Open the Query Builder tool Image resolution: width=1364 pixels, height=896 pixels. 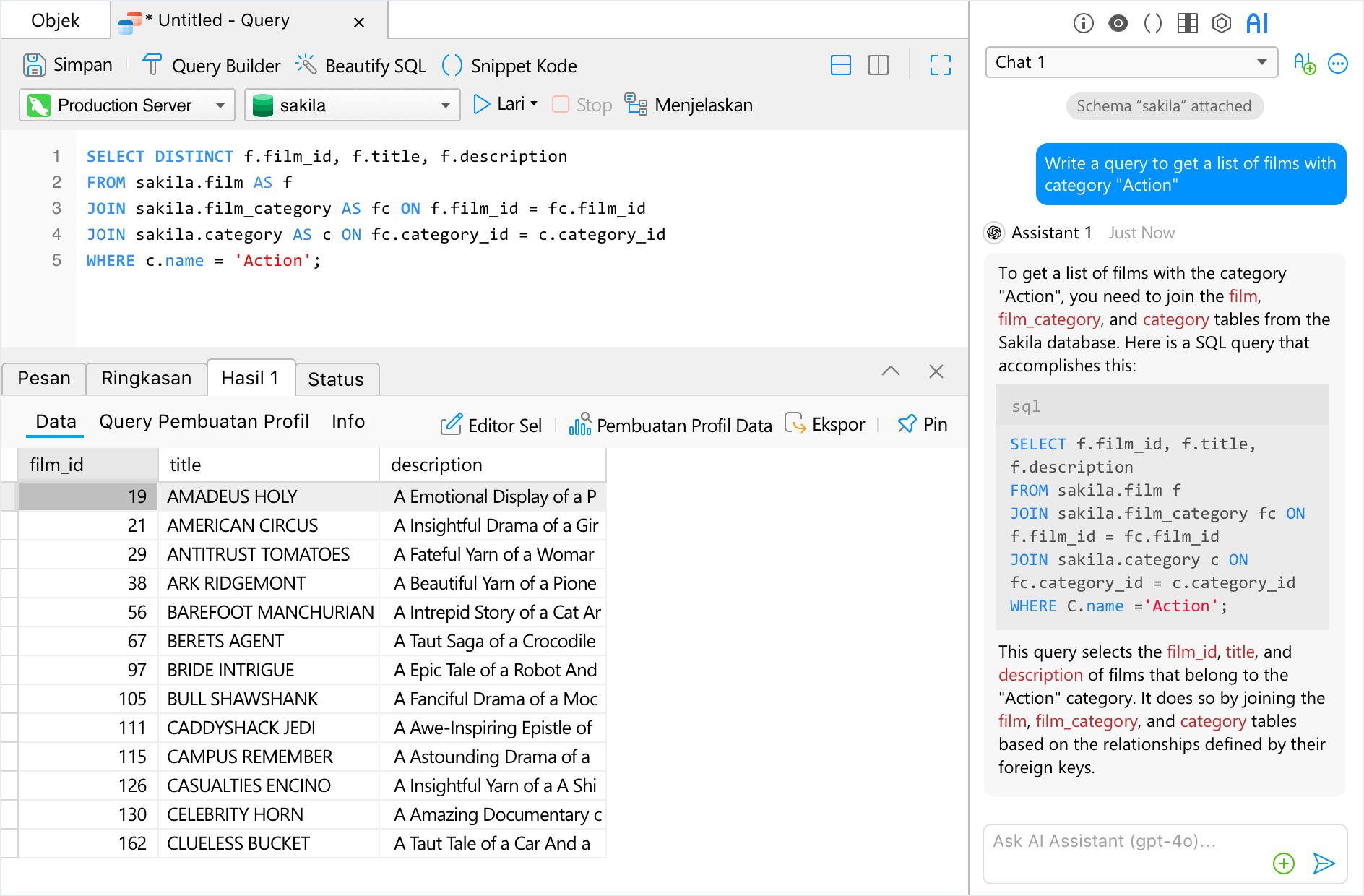coord(211,66)
